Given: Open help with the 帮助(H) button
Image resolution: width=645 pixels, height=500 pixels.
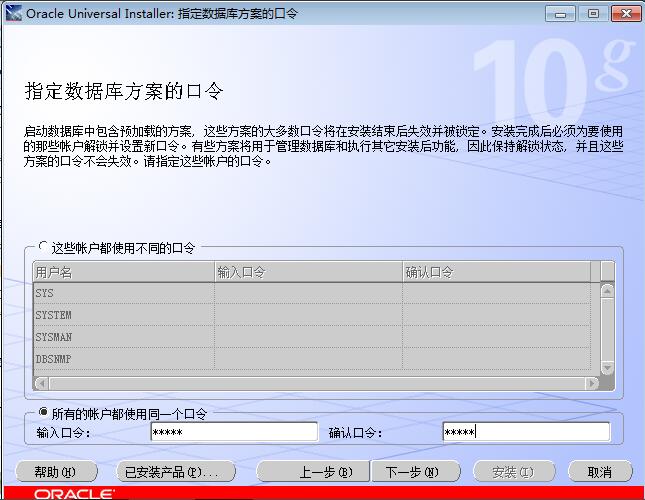Looking at the screenshot, I should click(56, 472).
